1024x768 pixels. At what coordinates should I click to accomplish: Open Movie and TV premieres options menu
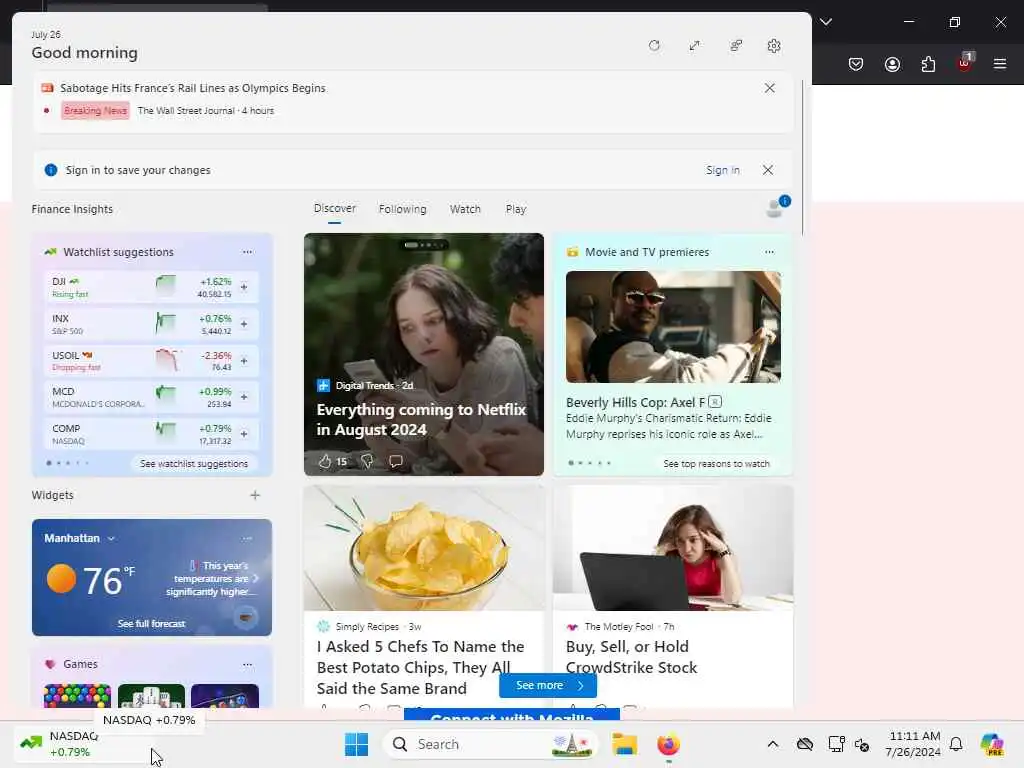(x=769, y=252)
